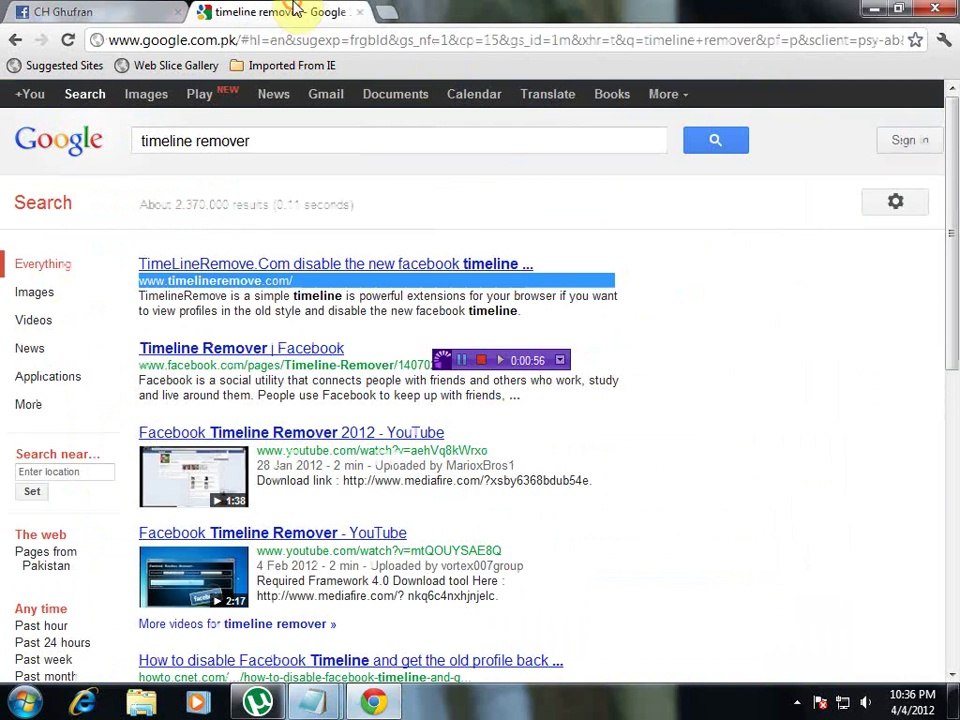Stop recording with the red square
This screenshot has height=720, width=960.
click(x=481, y=360)
